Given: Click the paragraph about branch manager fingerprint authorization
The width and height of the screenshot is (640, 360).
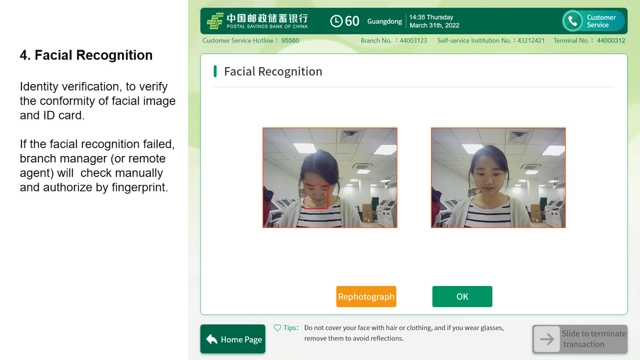Looking at the screenshot, I should pyautogui.click(x=97, y=166).
